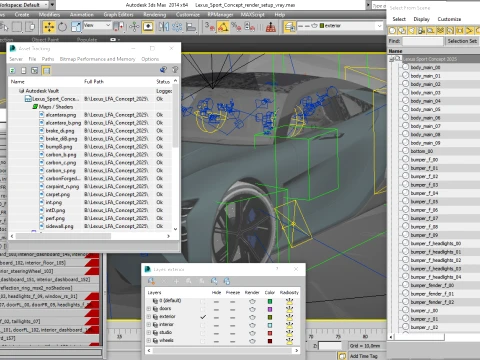Select the Rotate tool in main toolbar
This screenshot has width=480, height=360.
click(62, 27)
